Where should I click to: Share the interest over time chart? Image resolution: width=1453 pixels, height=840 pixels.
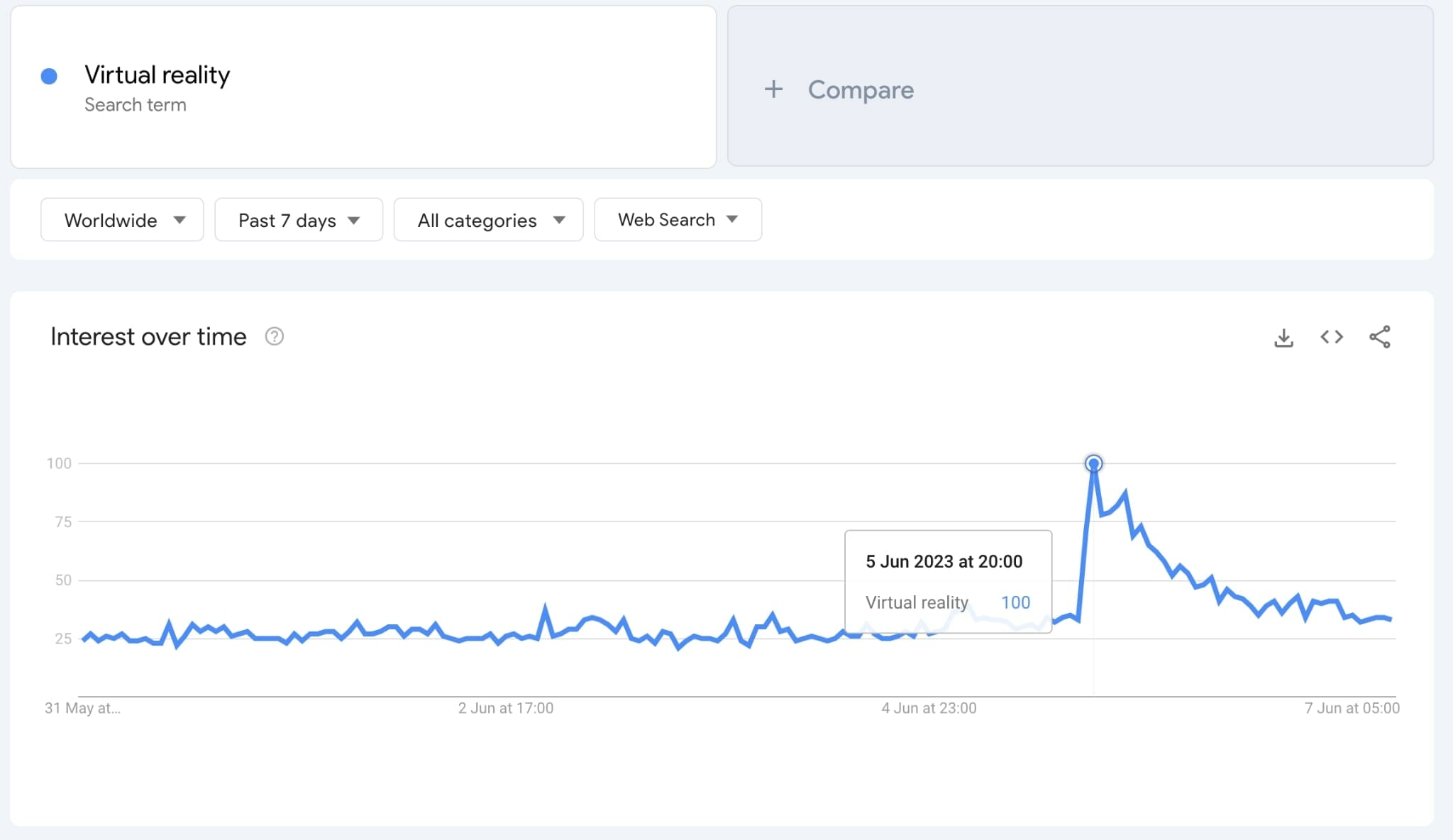click(1379, 337)
